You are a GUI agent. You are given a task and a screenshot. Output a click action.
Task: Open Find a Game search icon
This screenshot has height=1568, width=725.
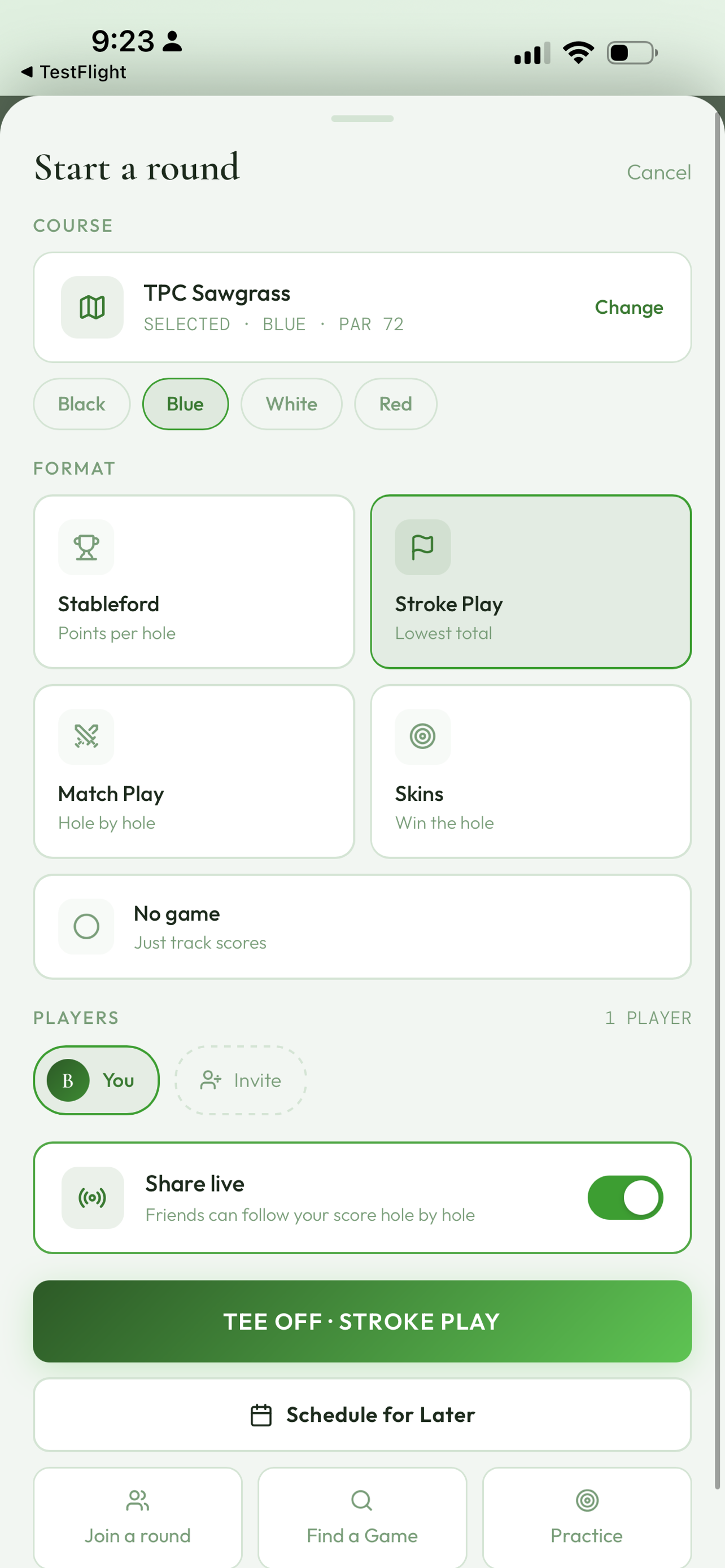tap(361, 1500)
